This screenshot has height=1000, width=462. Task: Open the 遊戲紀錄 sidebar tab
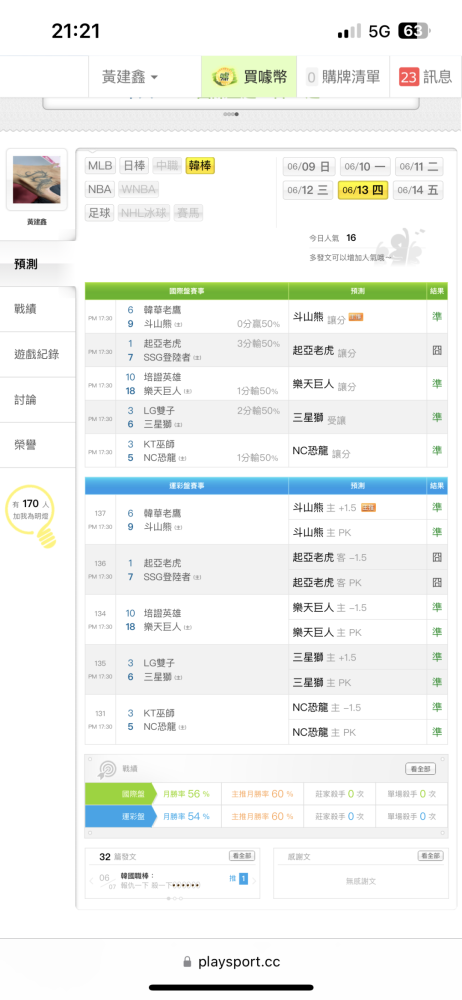38,354
